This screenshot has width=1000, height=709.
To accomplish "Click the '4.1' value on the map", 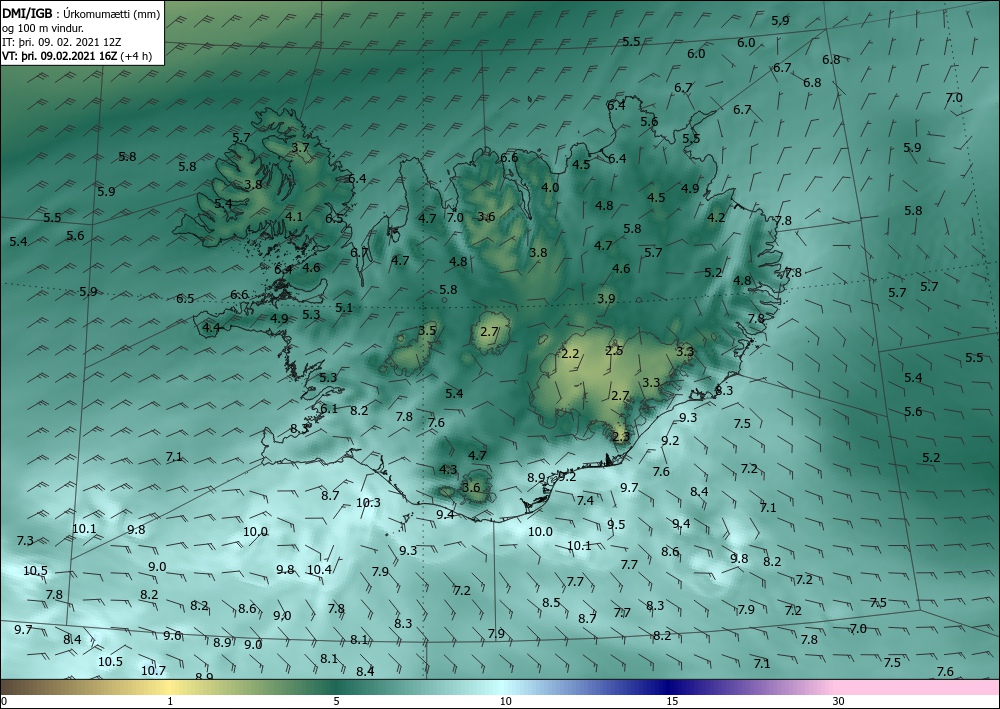I will click(294, 216).
